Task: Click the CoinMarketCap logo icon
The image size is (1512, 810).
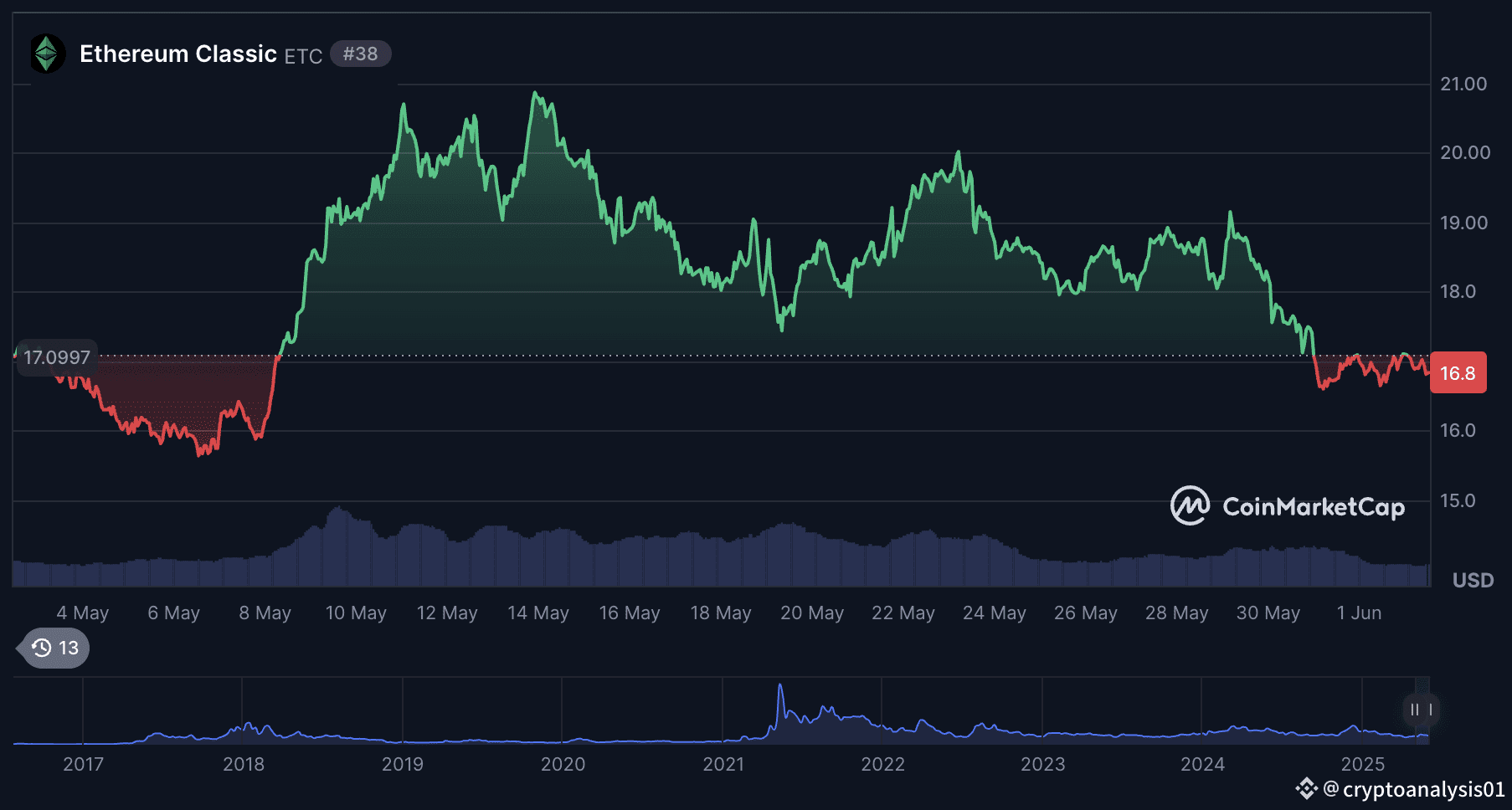Action: click(x=1189, y=506)
